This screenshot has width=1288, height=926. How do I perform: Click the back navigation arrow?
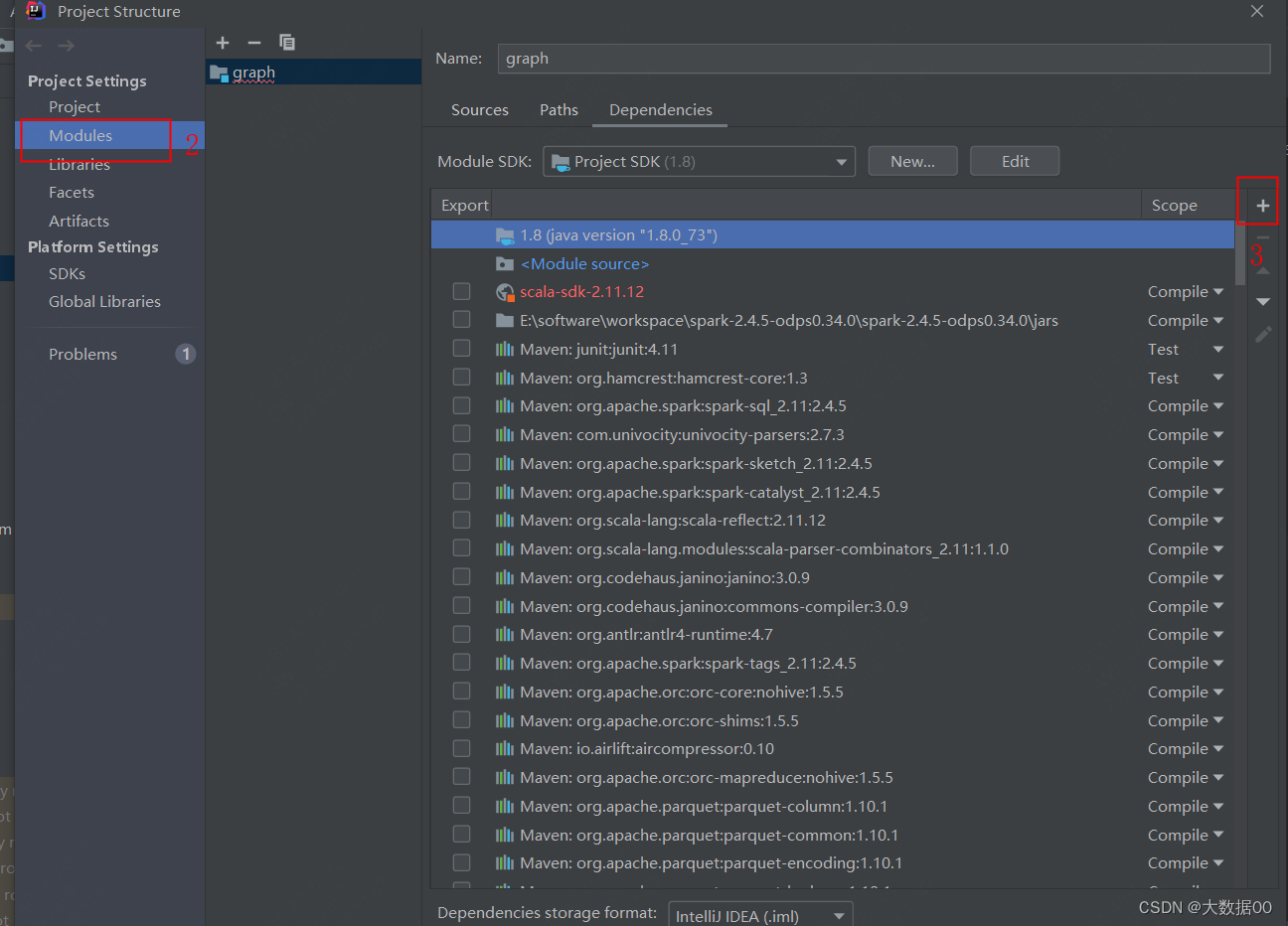(x=34, y=46)
